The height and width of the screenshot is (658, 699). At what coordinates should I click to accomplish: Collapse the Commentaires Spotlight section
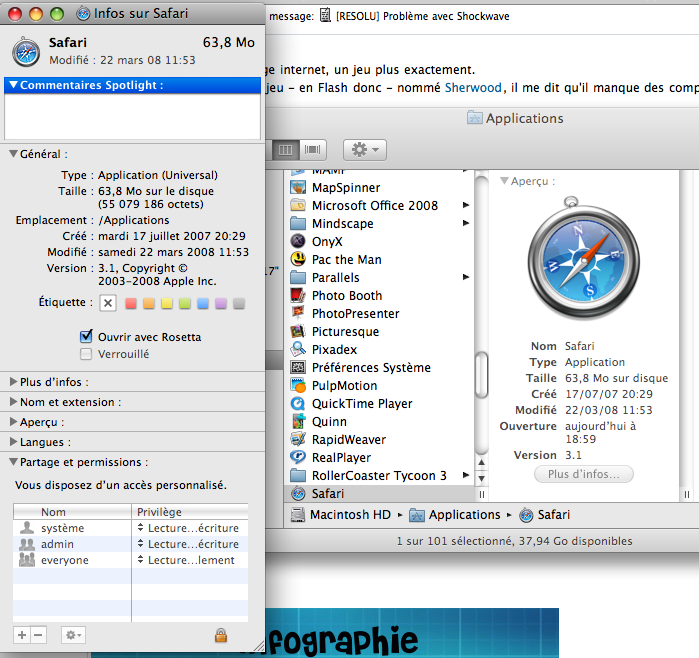click(13, 85)
